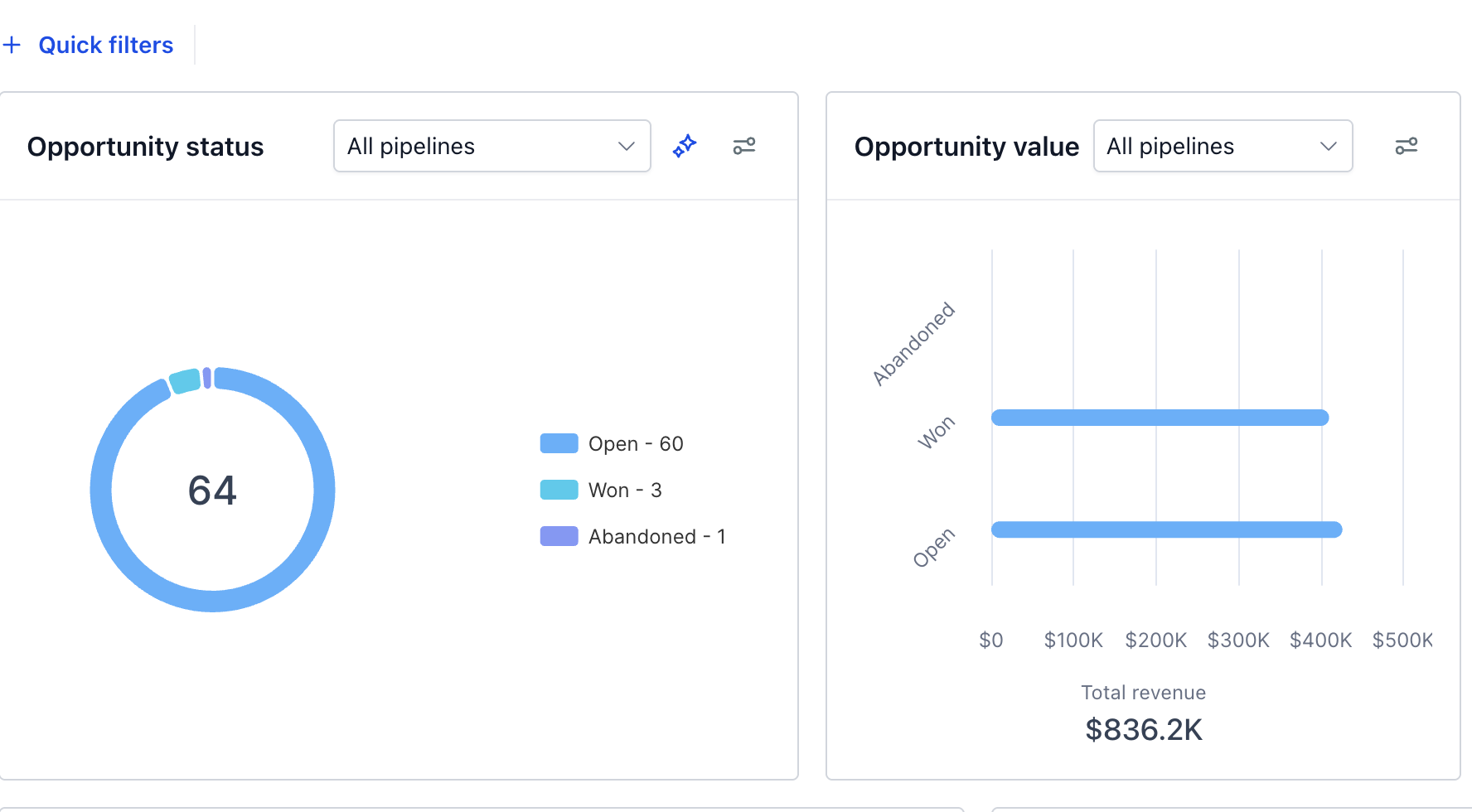Click the Won axis label in value chart
This screenshot has width=1472, height=812.
[x=937, y=433]
